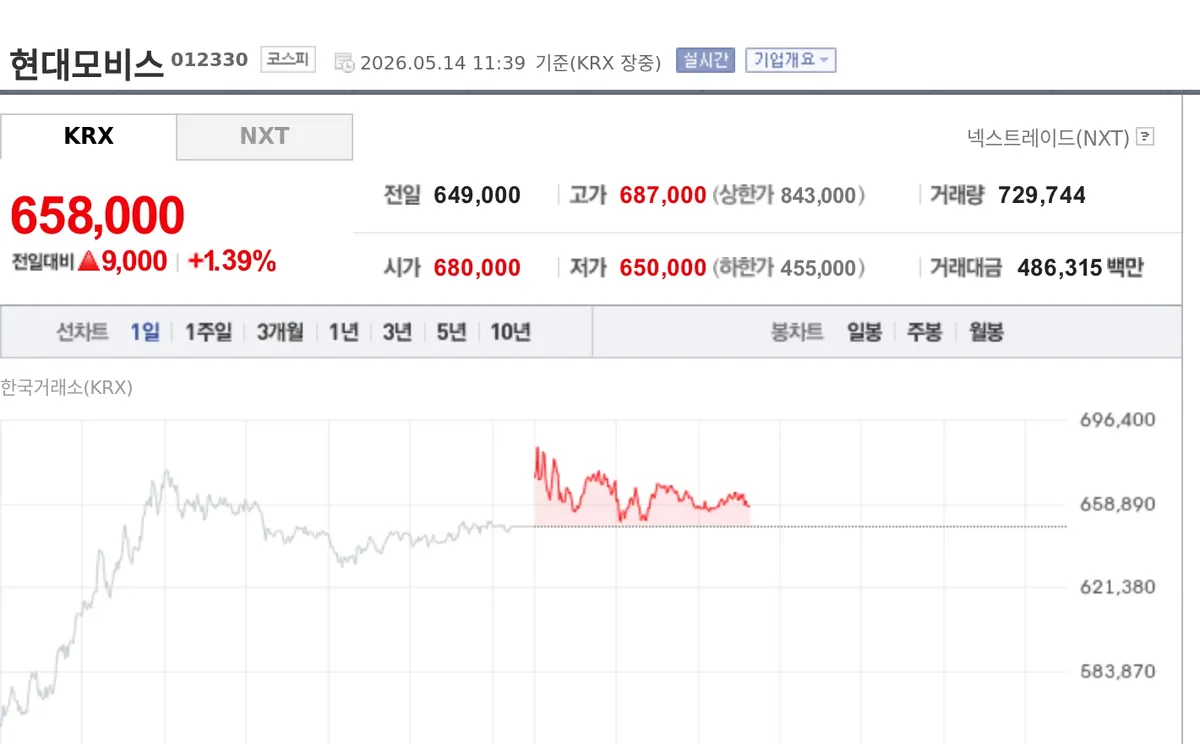View the 주봉 weekly candle chart
The image size is (1200, 744).
[x=925, y=332]
